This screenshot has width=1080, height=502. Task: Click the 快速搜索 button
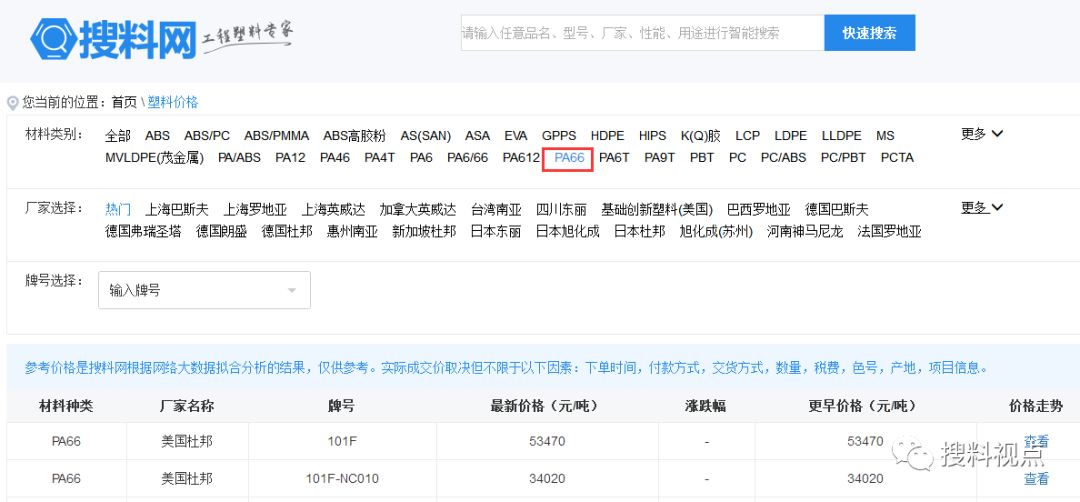869,33
